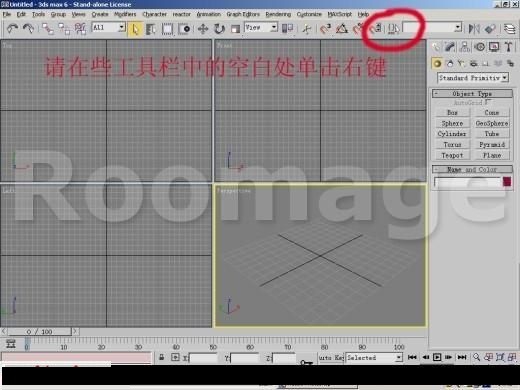Open the Tools menu
520x390 pixels.
[x=38, y=14]
